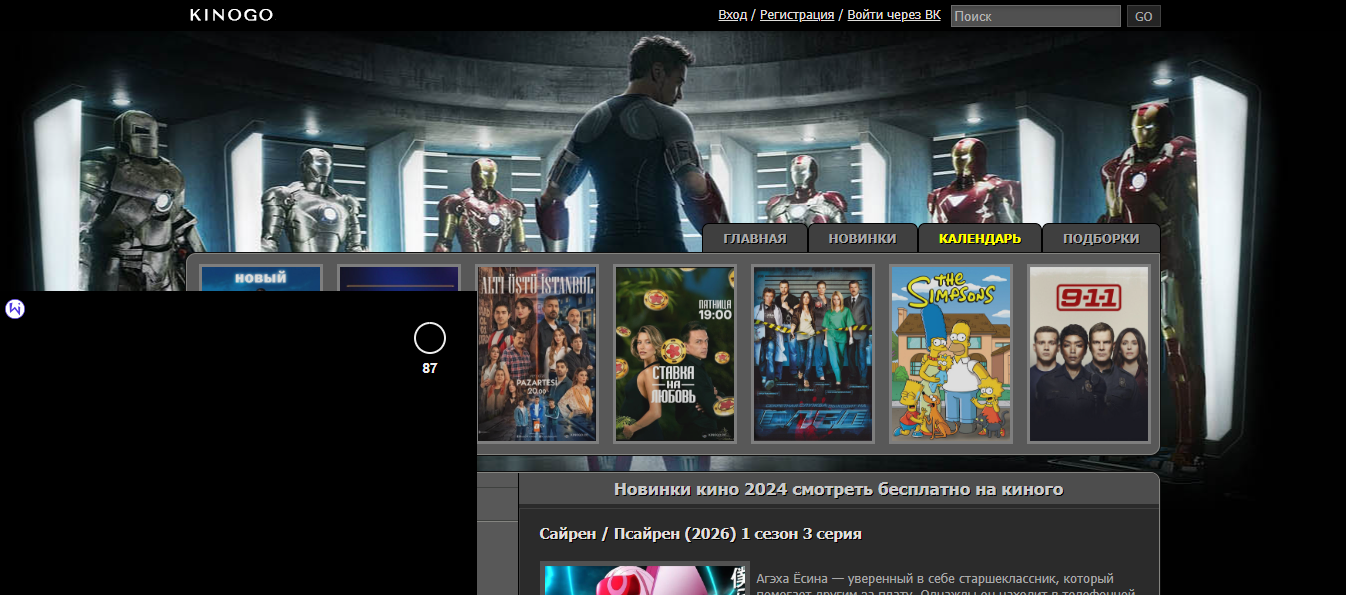Focus the Поиск search field
Viewport: 1346px width, 595px height.
pyautogui.click(x=1036, y=16)
